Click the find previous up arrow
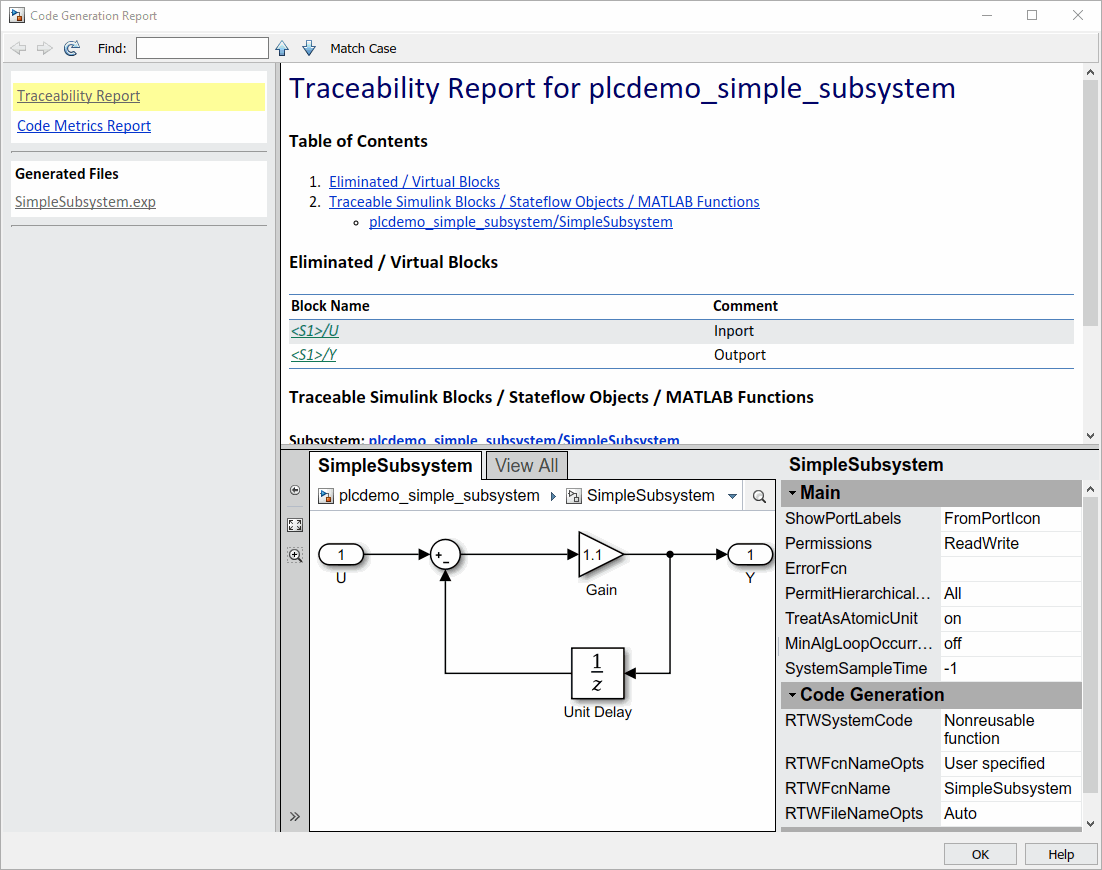The height and width of the screenshot is (870, 1102). (x=282, y=48)
